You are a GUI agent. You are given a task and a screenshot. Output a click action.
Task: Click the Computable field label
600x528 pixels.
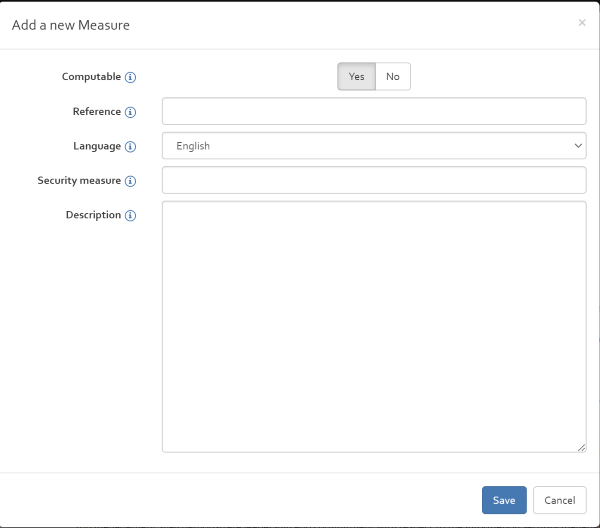click(91, 77)
